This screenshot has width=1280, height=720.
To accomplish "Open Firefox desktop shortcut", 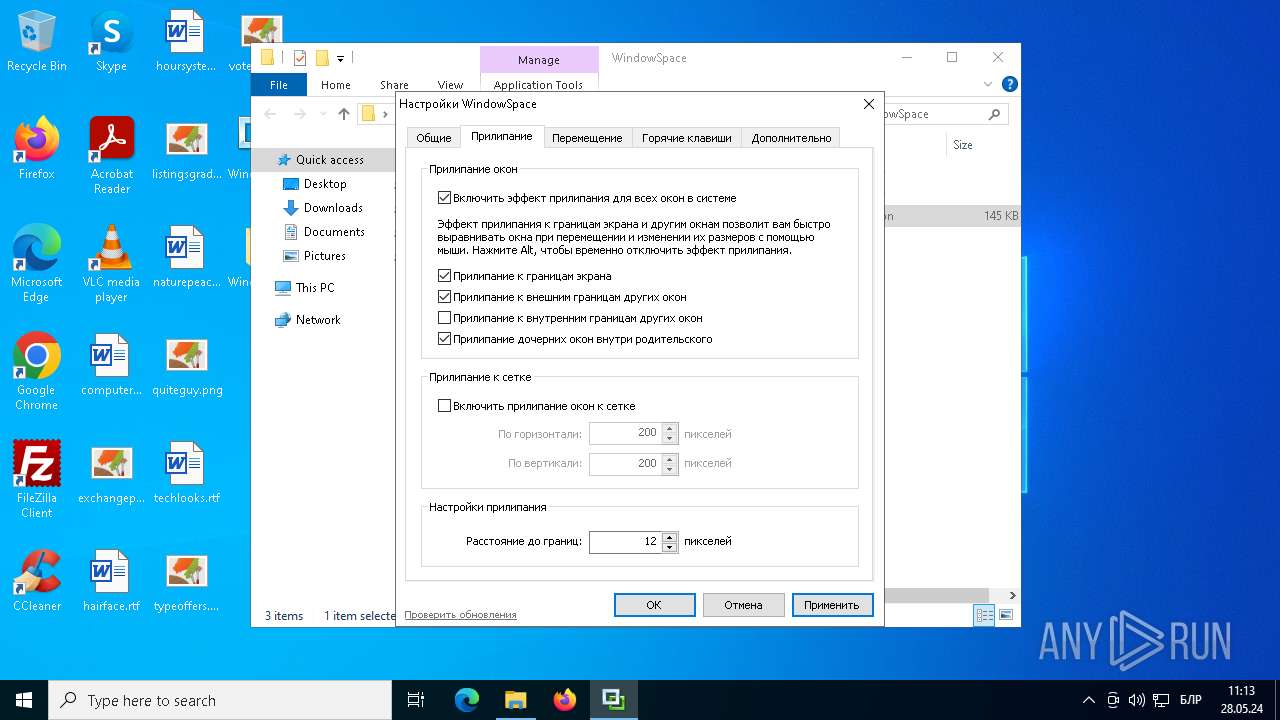I will tap(37, 150).
